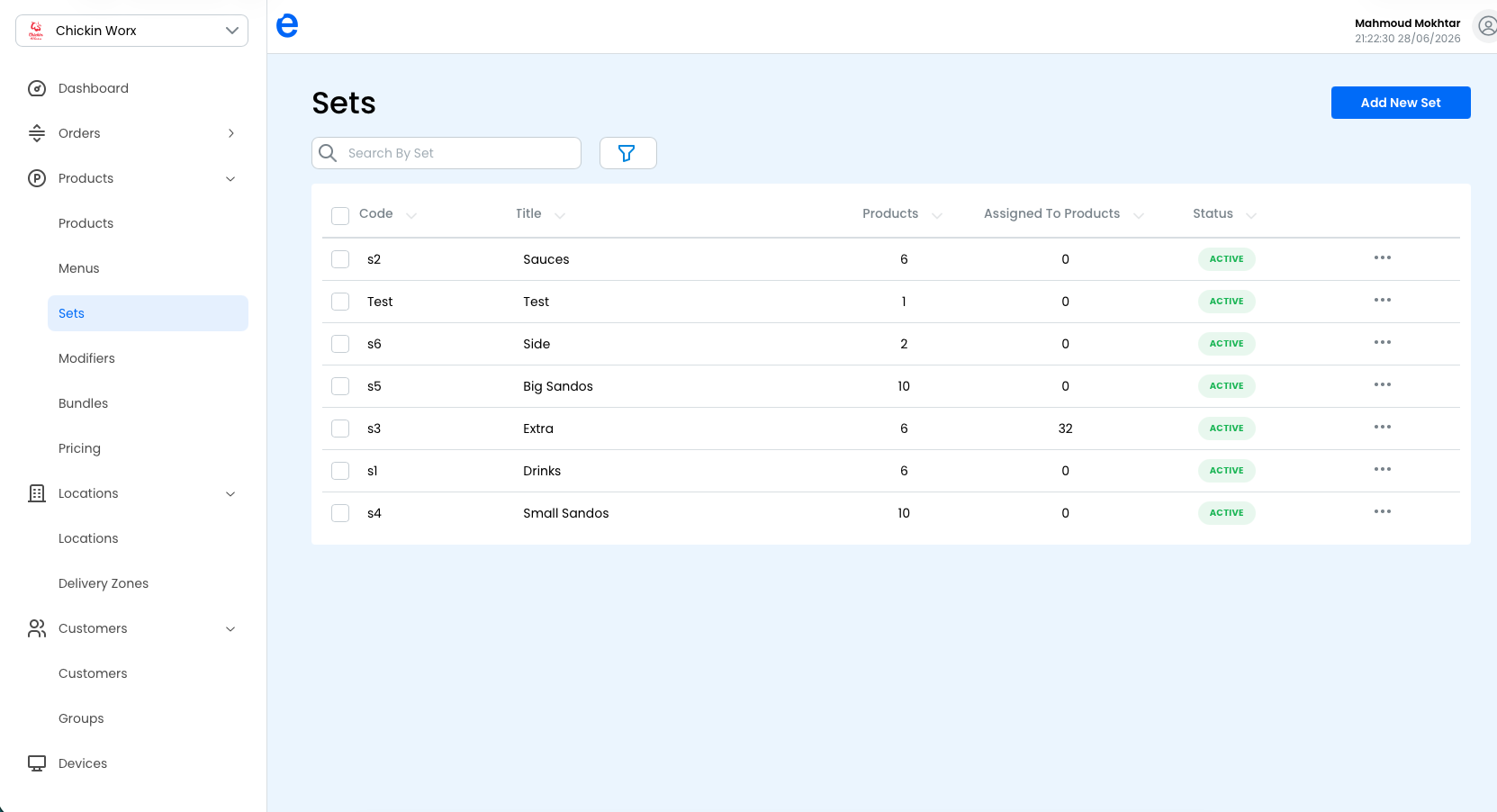Viewport: 1497px width, 812px height.
Task: Sort table by Status column chevron
Action: tap(1251, 215)
